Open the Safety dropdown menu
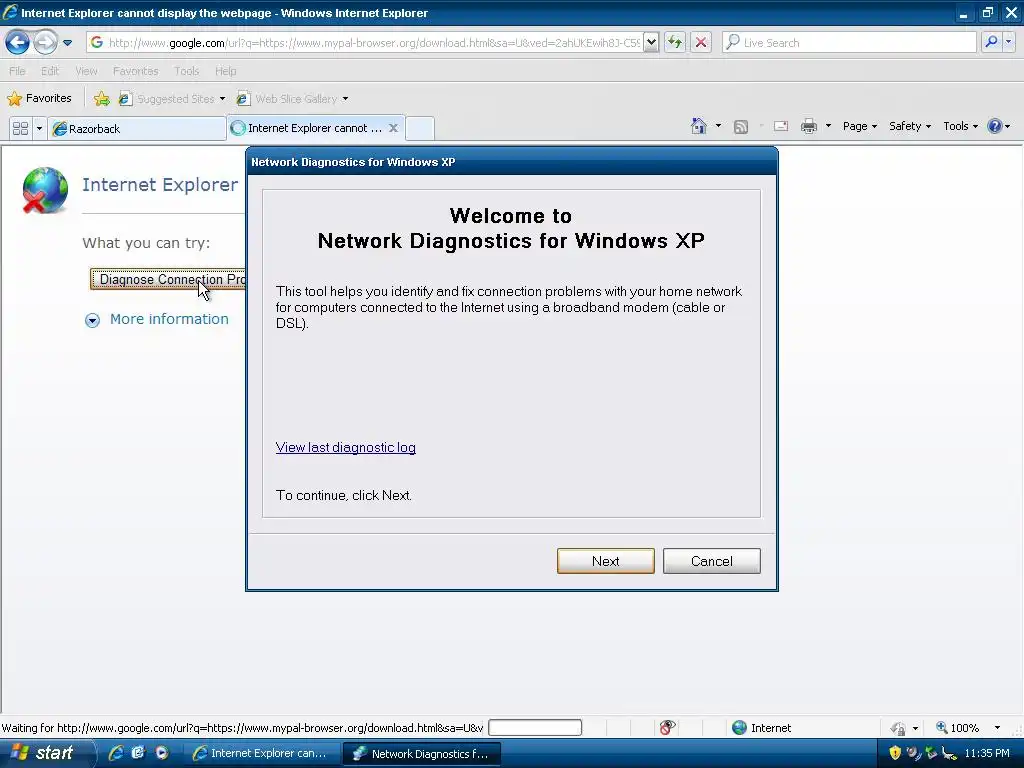Image resolution: width=1024 pixels, height=768 pixels. coord(910,126)
